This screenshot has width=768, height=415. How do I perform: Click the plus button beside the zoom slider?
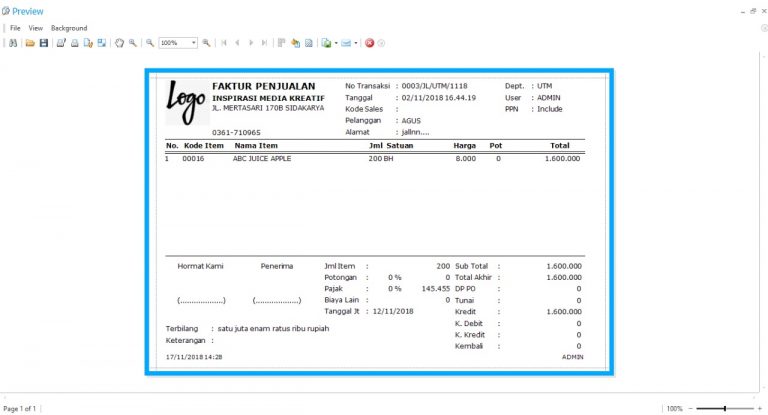[760, 408]
